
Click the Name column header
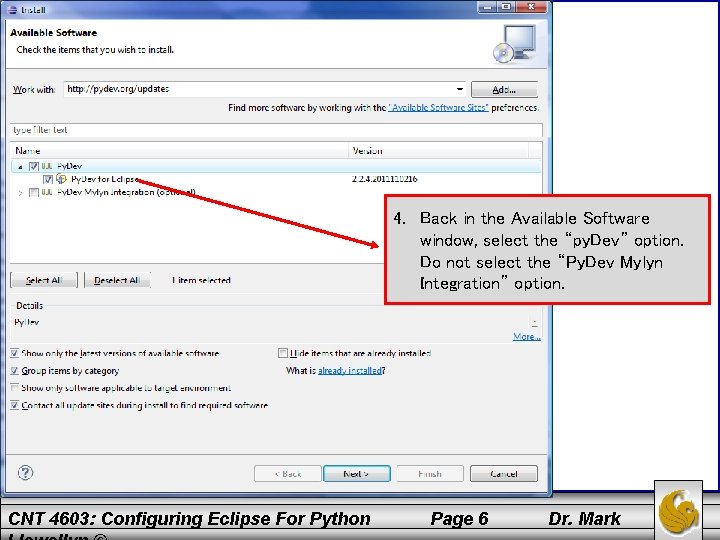point(179,151)
